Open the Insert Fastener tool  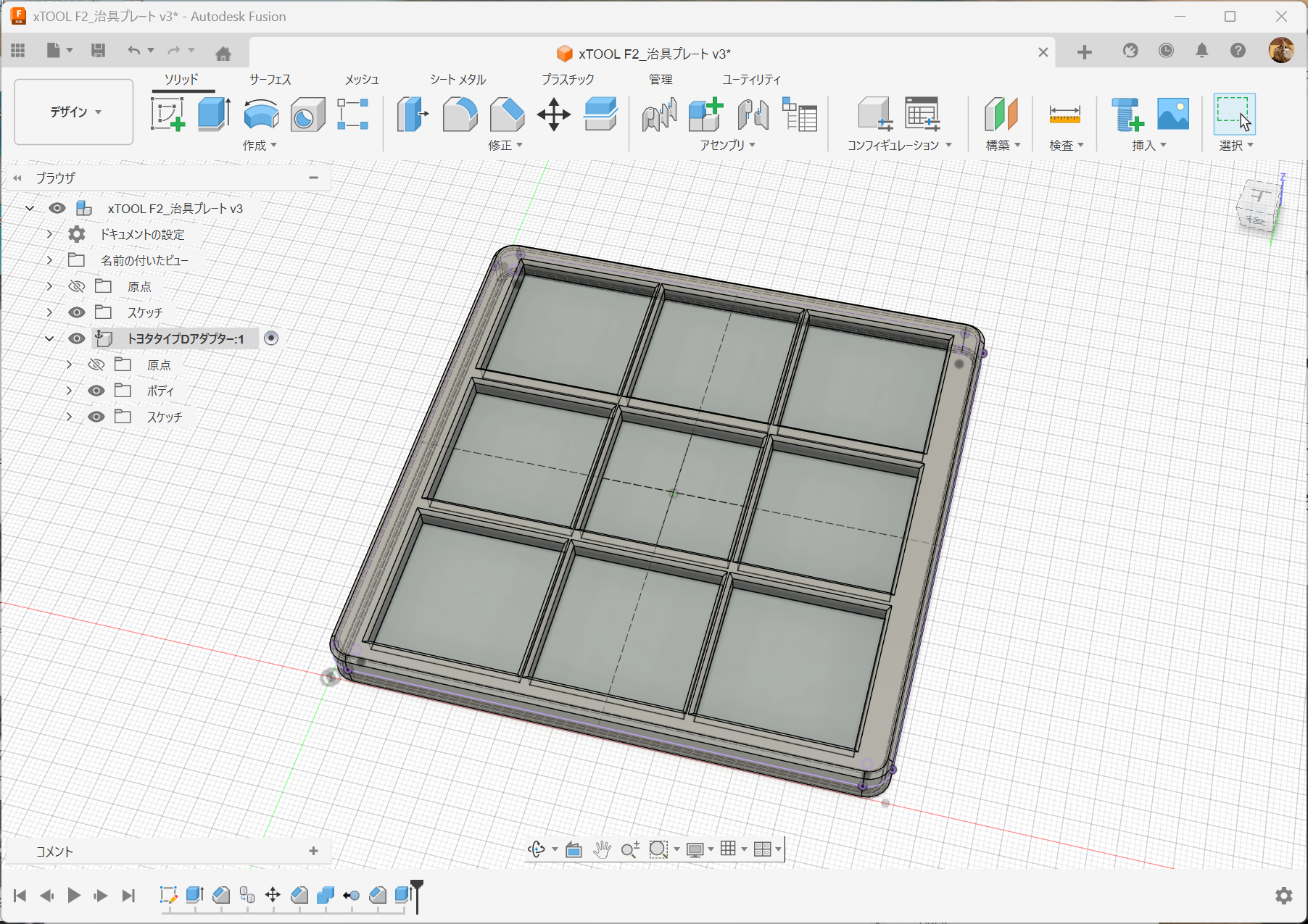click(x=1127, y=115)
